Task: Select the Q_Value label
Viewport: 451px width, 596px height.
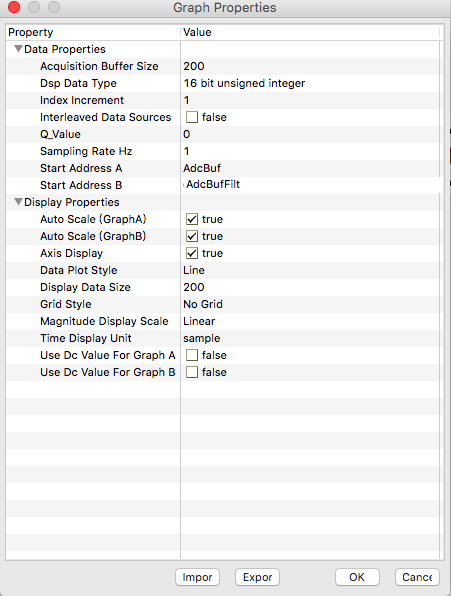Action: 60,134
